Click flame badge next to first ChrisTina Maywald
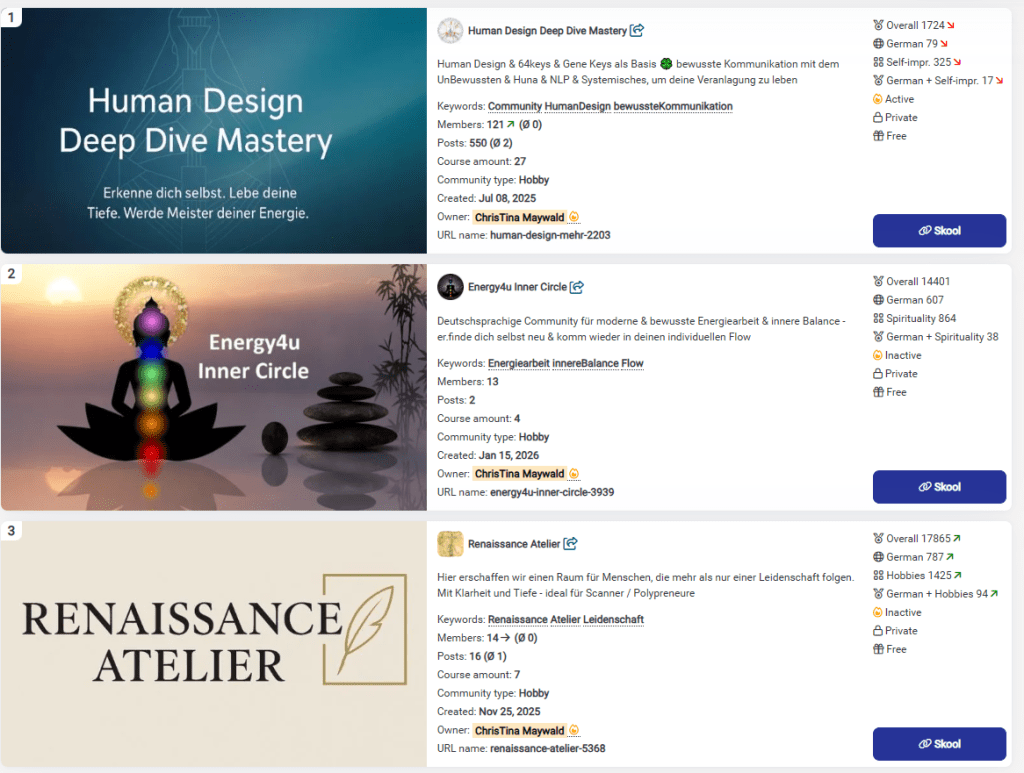The height and width of the screenshot is (773, 1024). (574, 217)
